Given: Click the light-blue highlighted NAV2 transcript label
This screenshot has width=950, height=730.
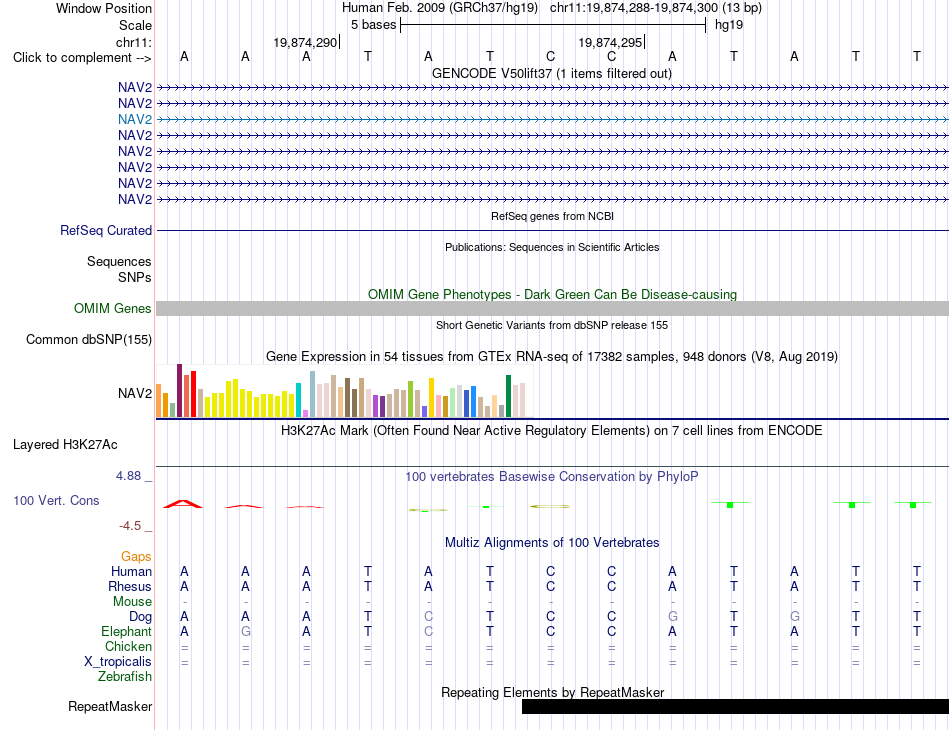Looking at the screenshot, I should click(x=135, y=119).
